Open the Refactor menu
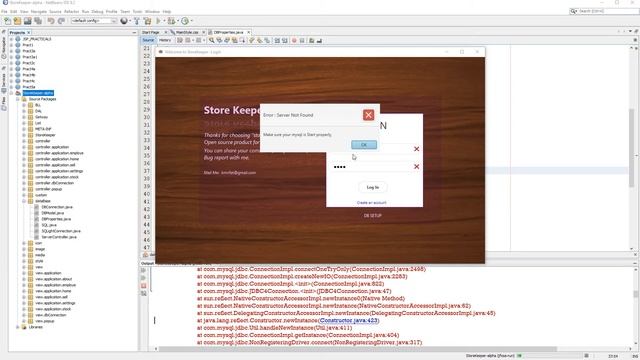640x360 pixels. tap(71, 11)
